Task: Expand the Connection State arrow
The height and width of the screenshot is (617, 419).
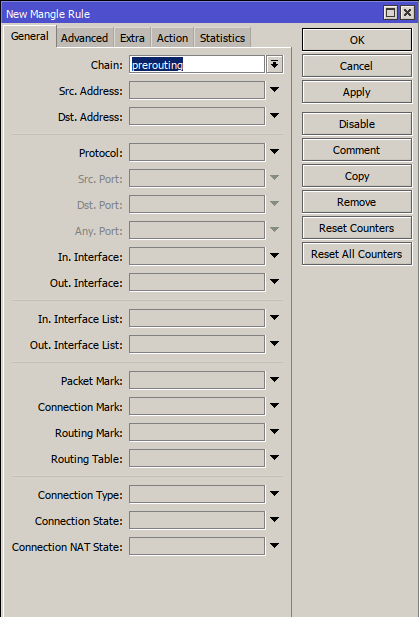Action: 275,519
